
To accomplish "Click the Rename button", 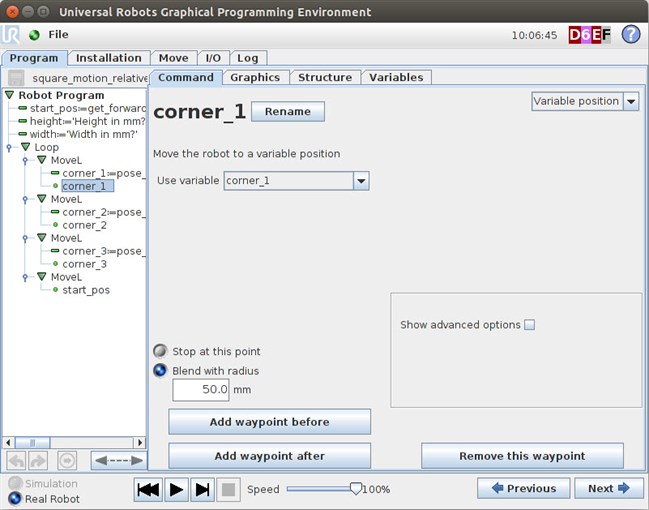I will tap(288, 111).
